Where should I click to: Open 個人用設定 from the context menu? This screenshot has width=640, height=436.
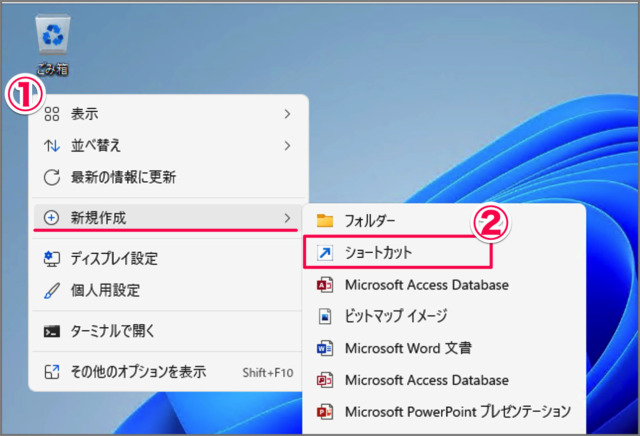[x=168, y=291]
